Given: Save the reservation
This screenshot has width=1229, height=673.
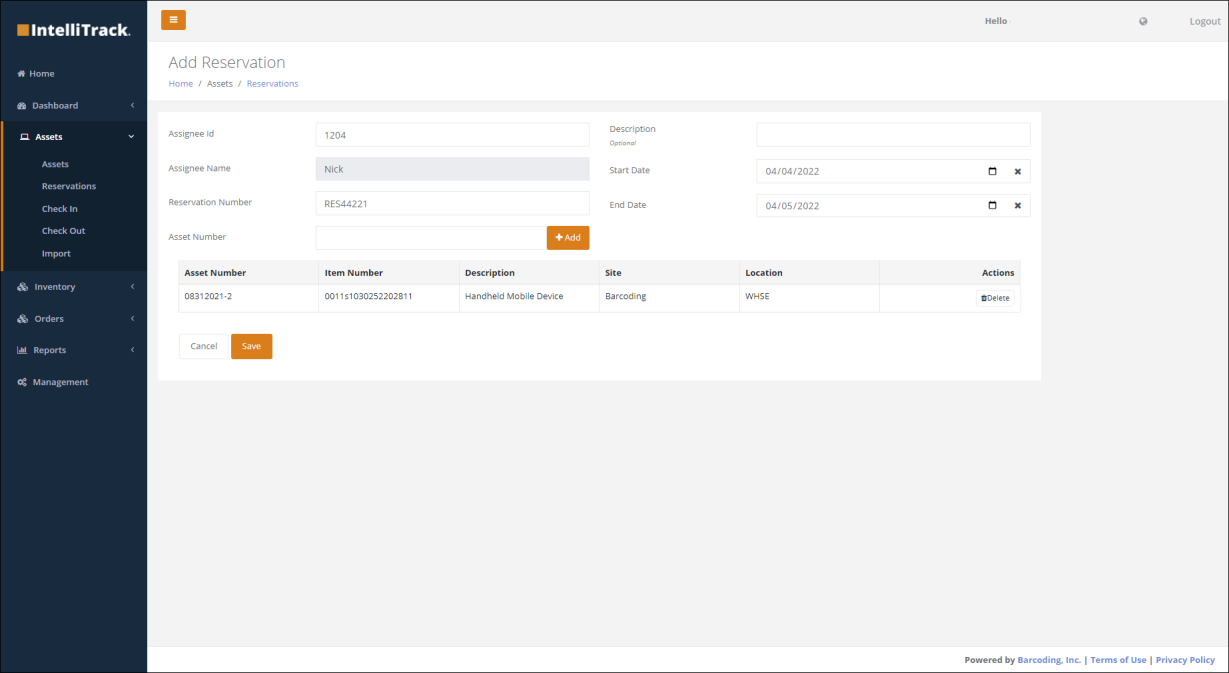Looking at the screenshot, I should [251, 346].
